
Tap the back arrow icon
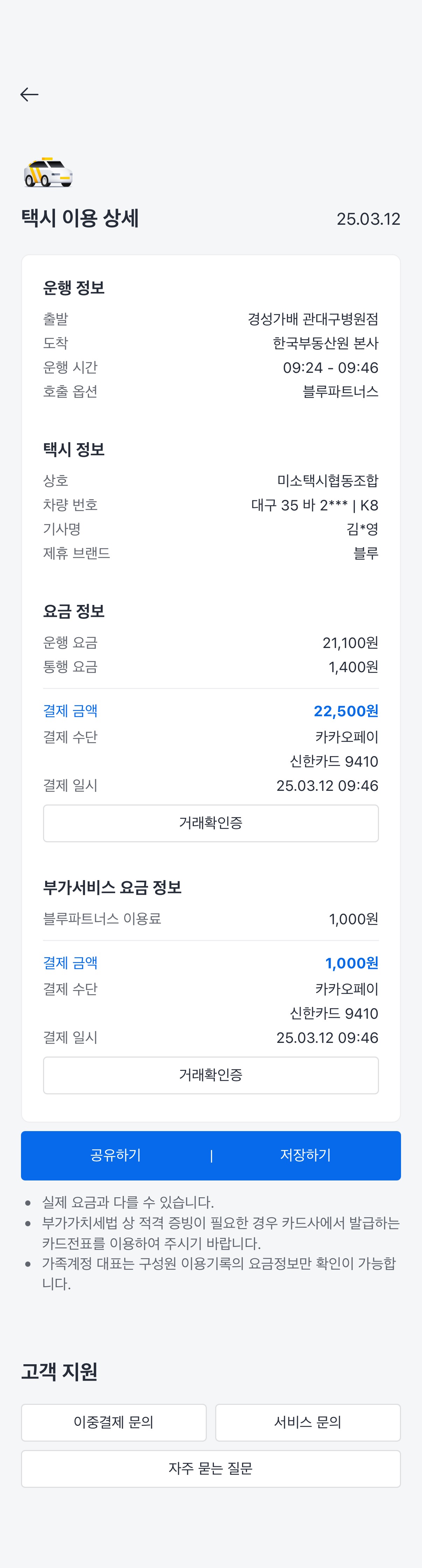29,95
